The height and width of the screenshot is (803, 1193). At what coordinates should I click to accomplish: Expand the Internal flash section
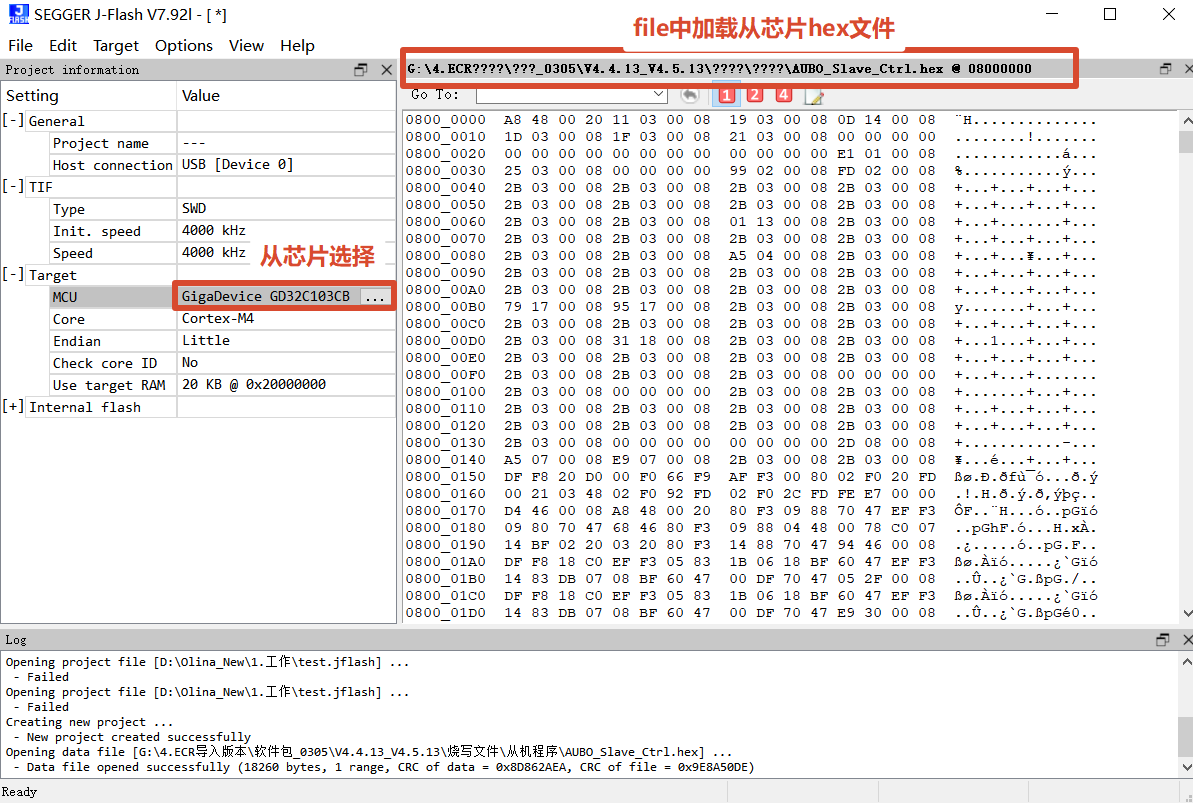pyautogui.click(x=13, y=406)
